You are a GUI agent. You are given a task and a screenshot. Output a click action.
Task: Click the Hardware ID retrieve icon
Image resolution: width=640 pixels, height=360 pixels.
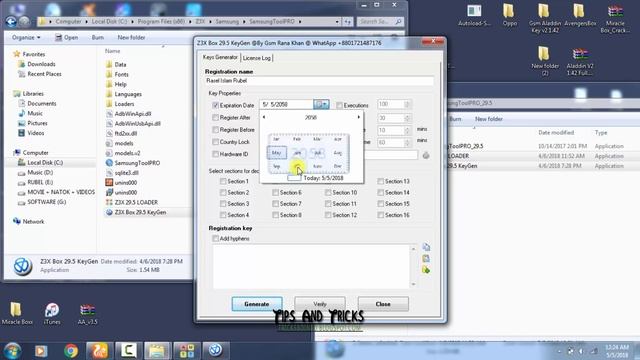click(x=426, y=155)
